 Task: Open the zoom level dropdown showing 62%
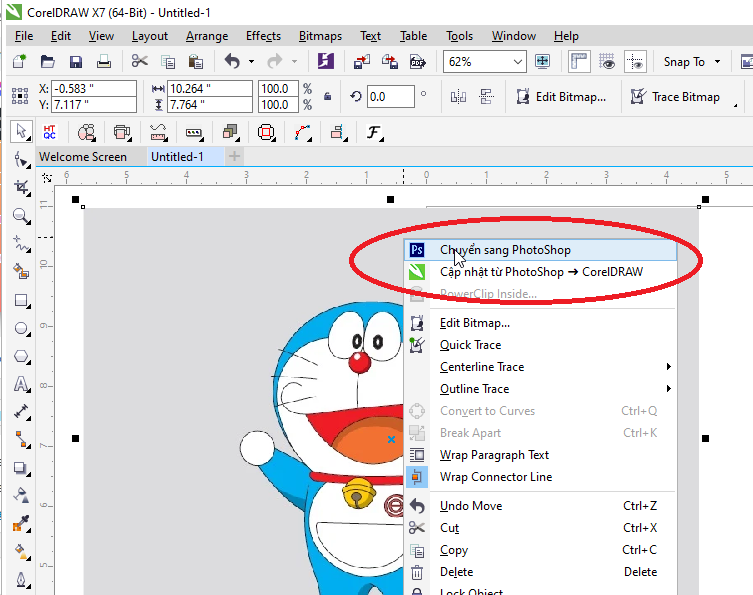[518, 62]
